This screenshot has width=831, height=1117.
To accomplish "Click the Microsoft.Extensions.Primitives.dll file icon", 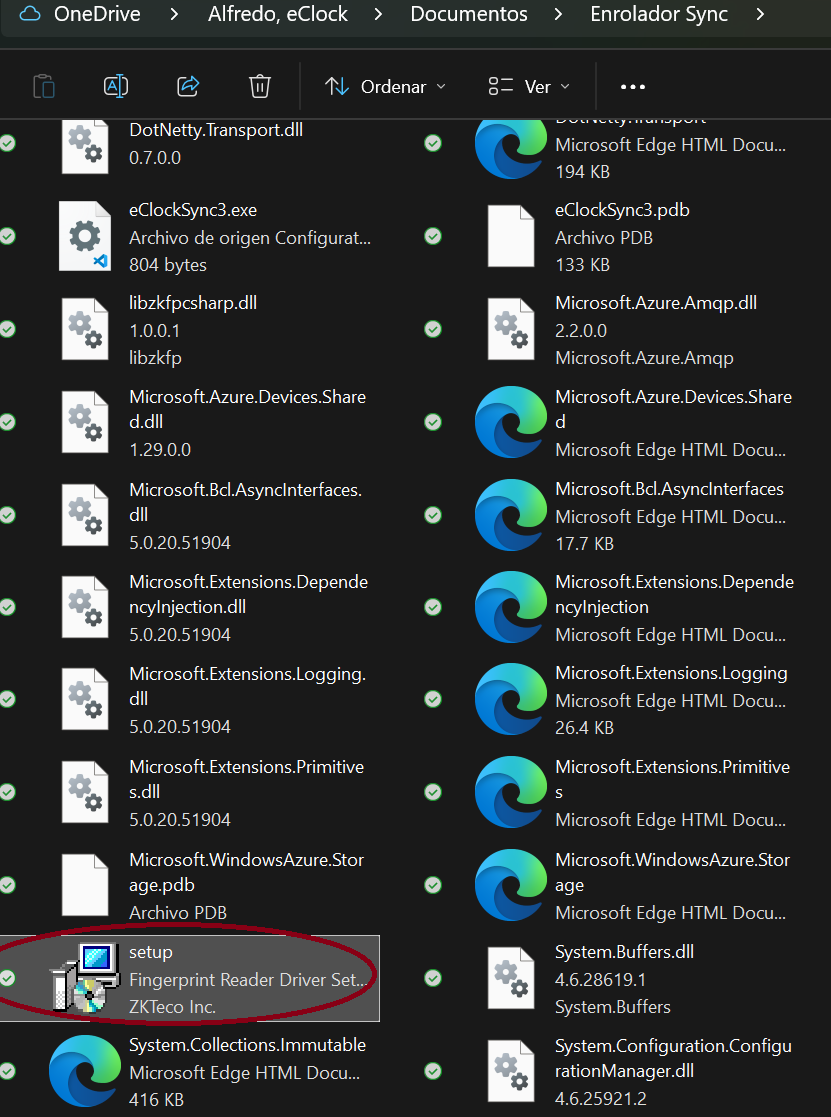I will click(x=85, y=792).
